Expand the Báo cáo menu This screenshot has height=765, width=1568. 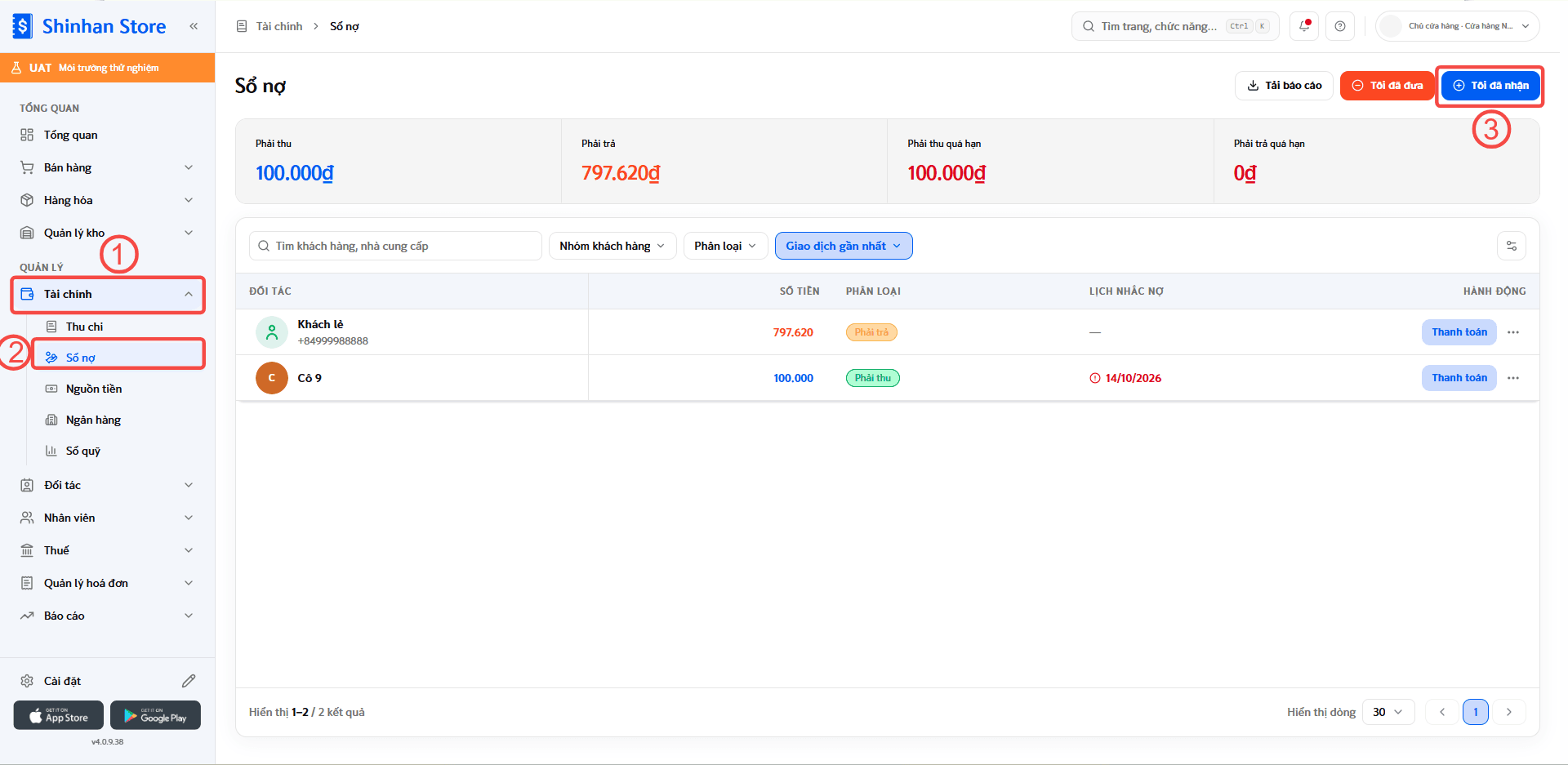(108, 616)
